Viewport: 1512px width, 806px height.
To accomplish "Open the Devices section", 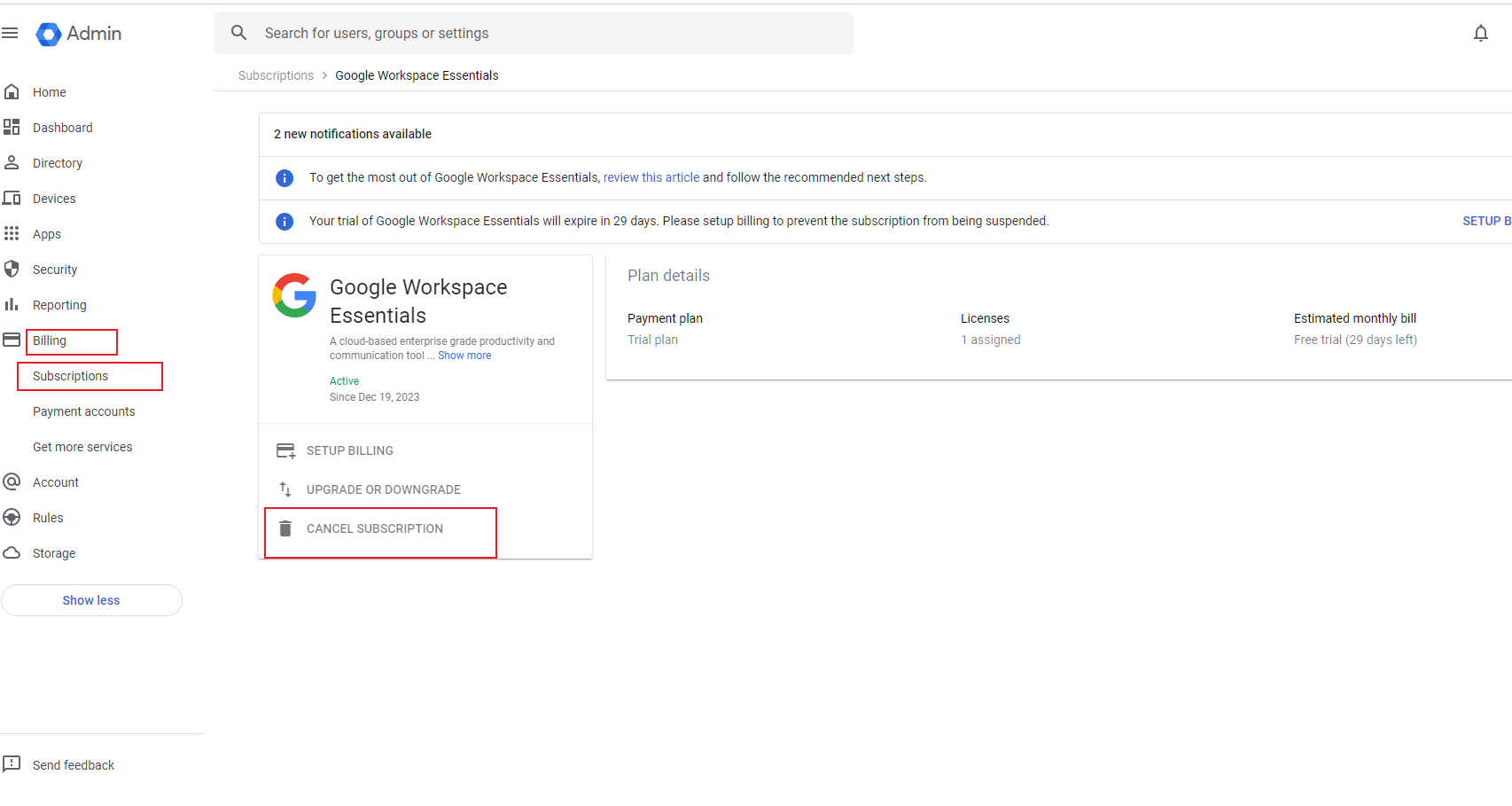I will pyautogui.click(x=54, y=199).
